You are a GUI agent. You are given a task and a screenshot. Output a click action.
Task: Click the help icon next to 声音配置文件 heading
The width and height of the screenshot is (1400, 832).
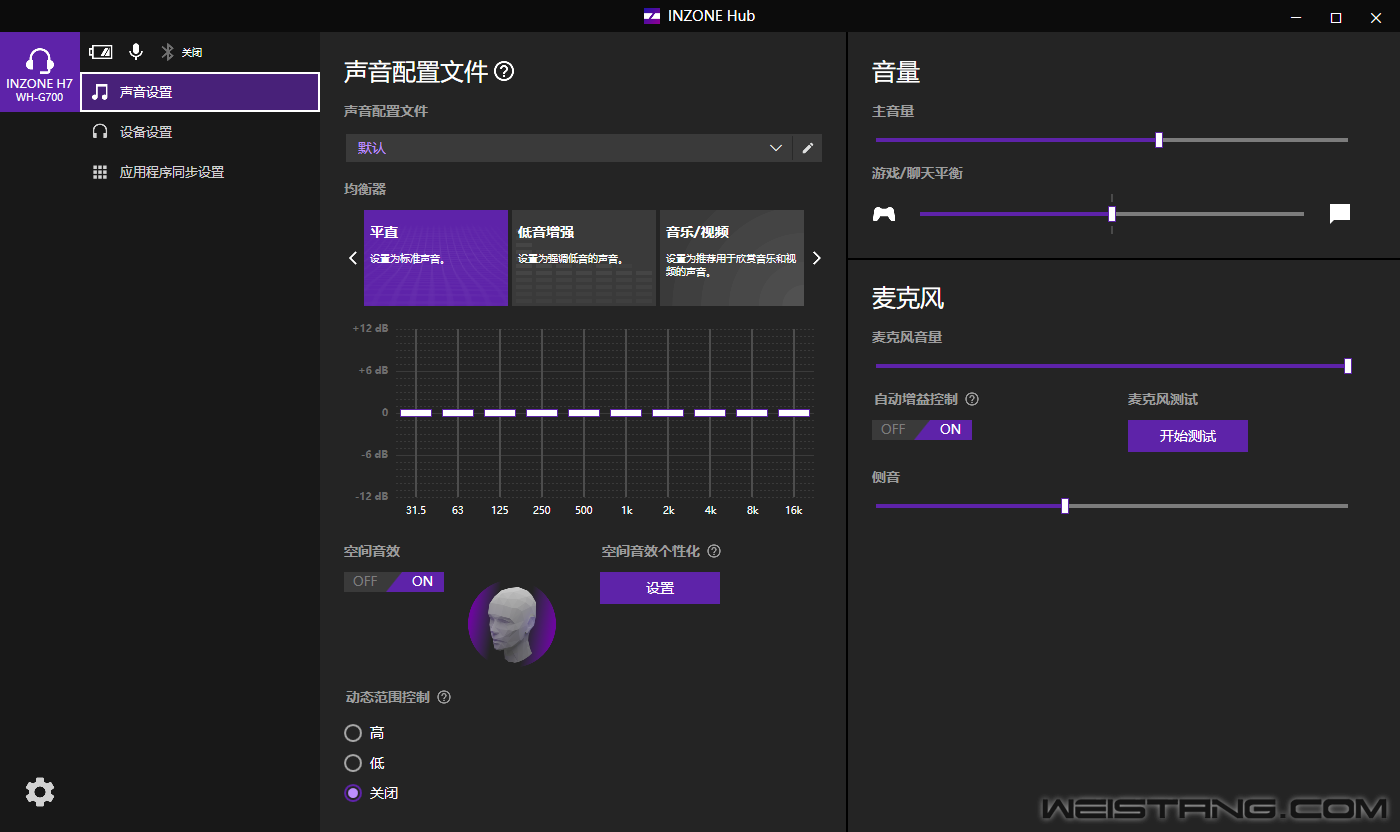pyautogui.click(x=505, y=71)
